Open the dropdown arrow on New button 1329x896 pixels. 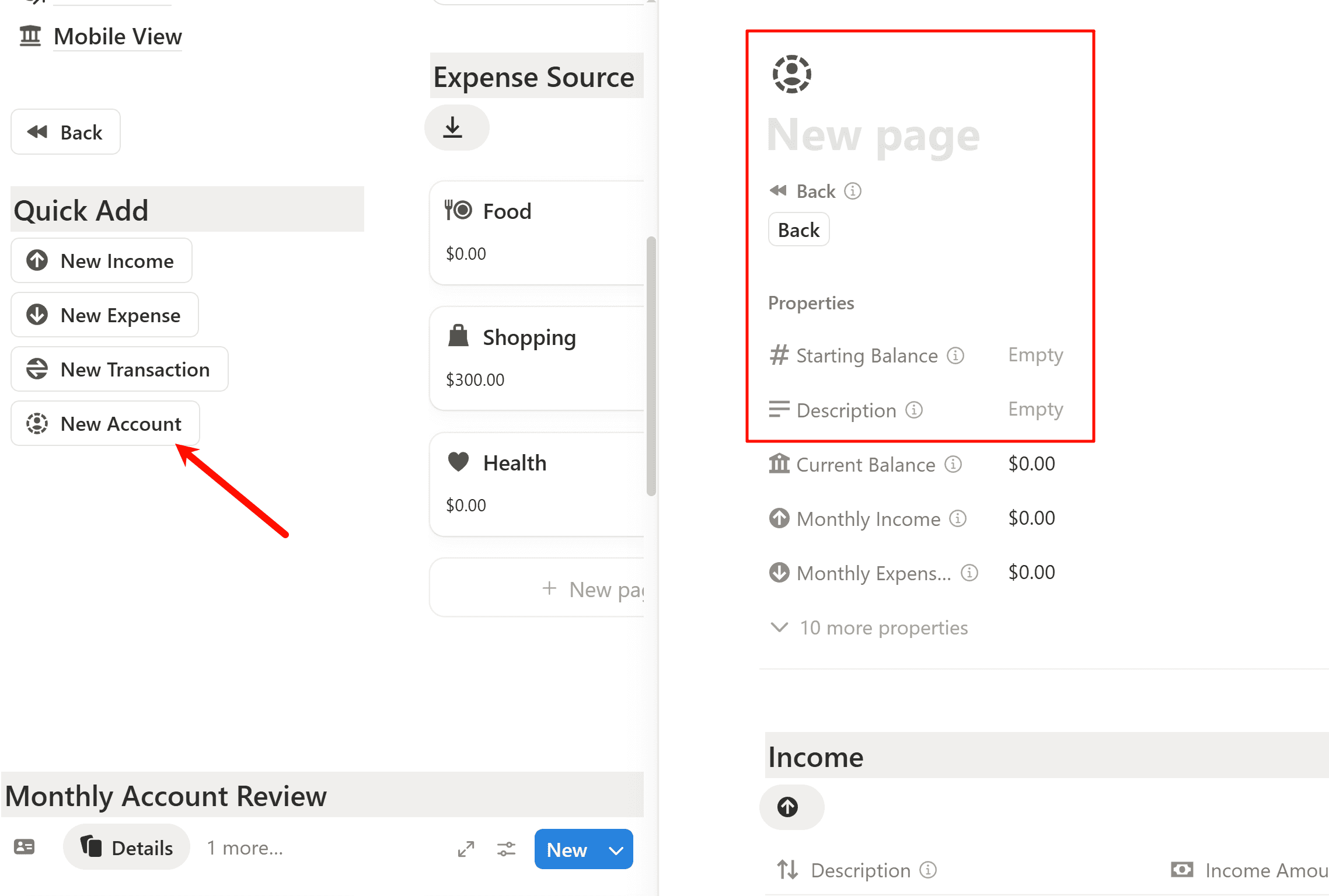point(616,850)
